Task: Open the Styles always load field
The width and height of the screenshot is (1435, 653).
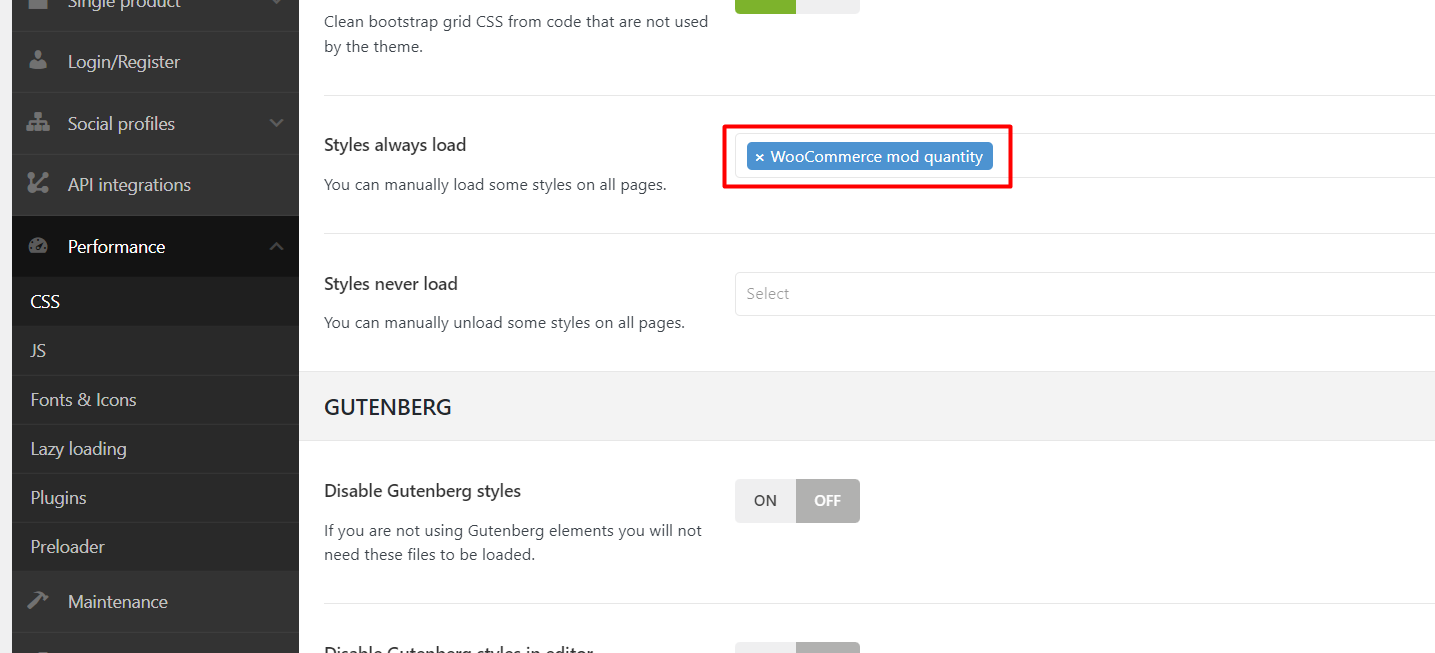Action: [x=1085, y=156]
